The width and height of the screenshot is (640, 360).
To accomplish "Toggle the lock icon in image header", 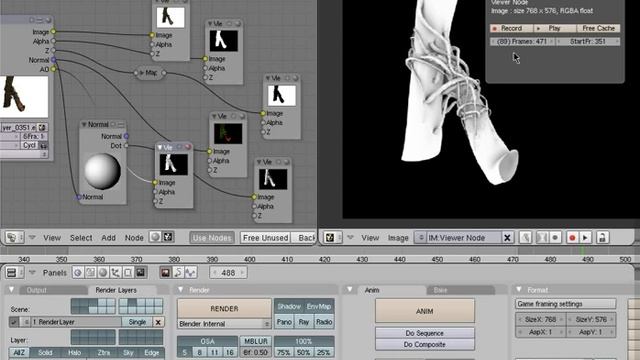I will click(602, 238).
